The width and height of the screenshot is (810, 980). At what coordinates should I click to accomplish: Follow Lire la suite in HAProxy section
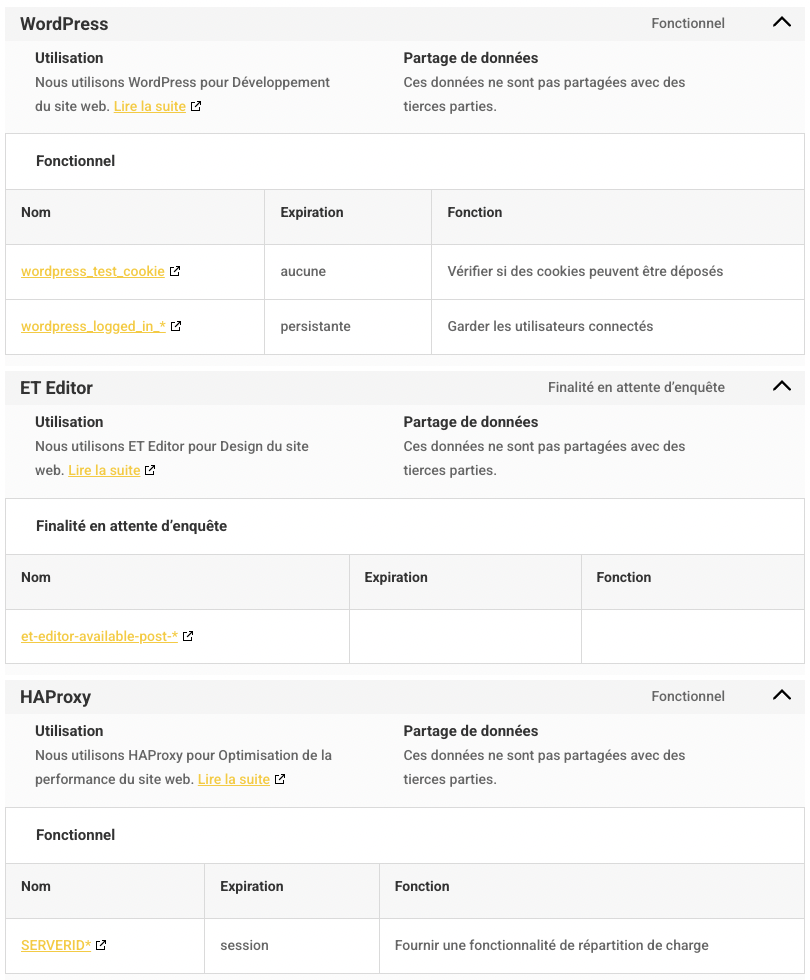(x=234, y=779)
